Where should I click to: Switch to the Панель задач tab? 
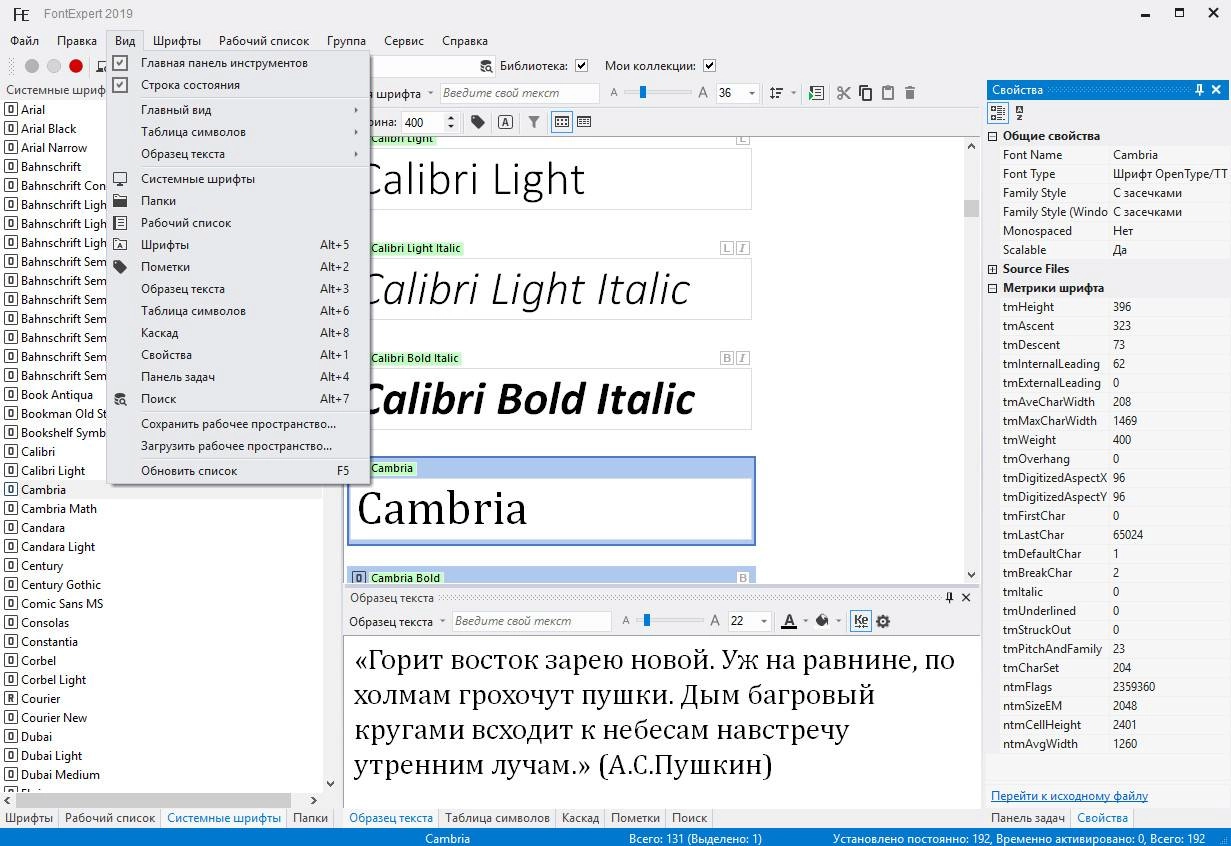(x=1027, y=818)
